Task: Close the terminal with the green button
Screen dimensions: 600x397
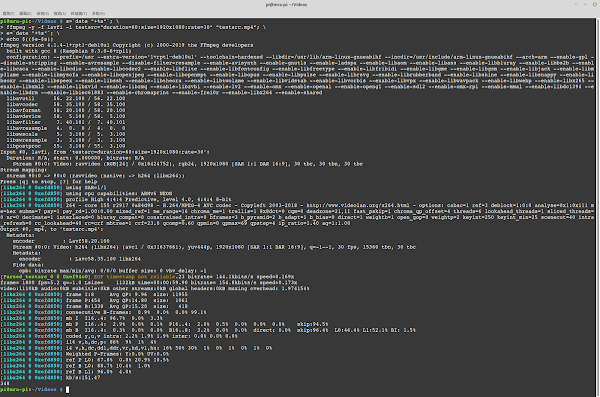Action: pos(595,4)
